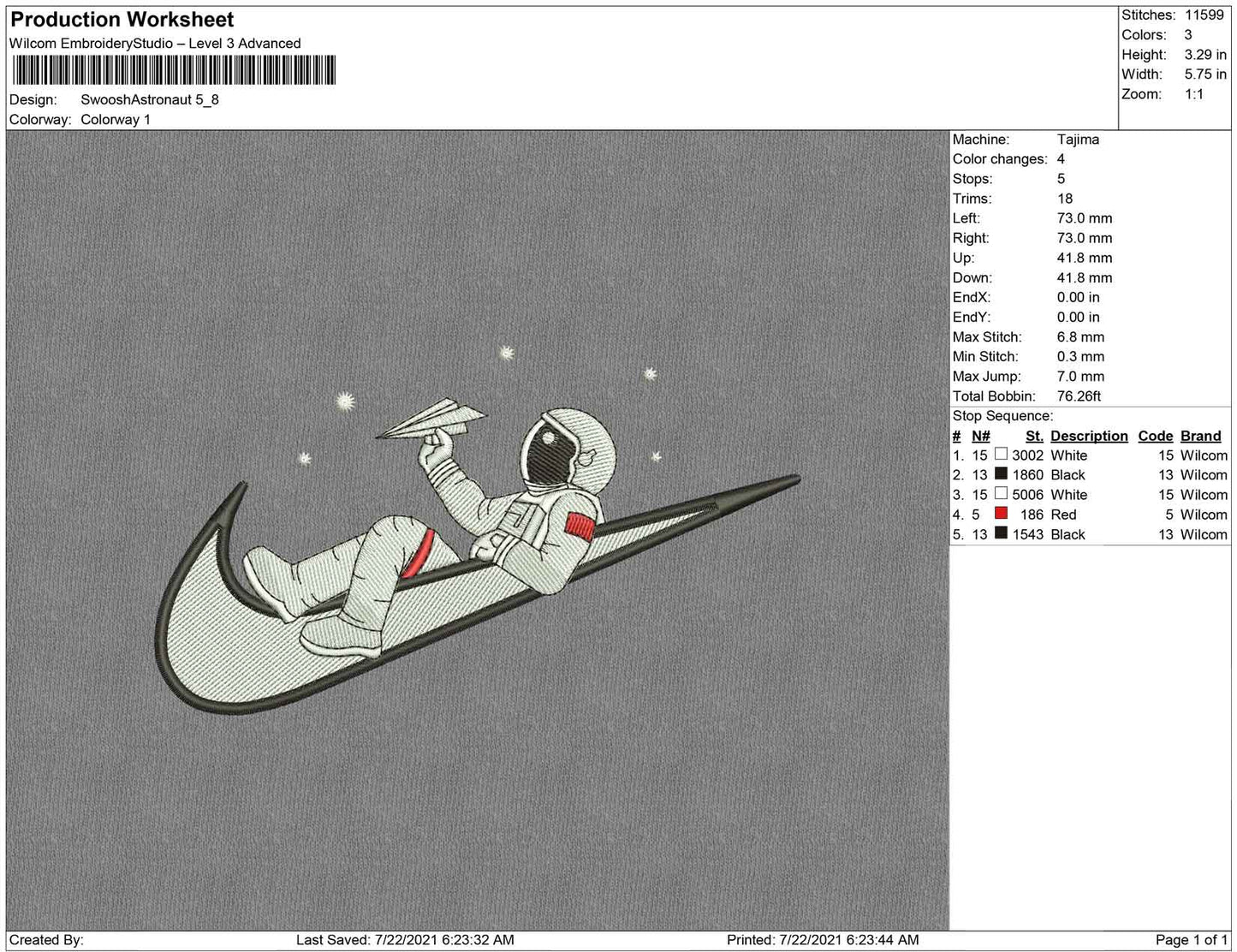Click the Stitches value '11599'

tap(1204, 15)
